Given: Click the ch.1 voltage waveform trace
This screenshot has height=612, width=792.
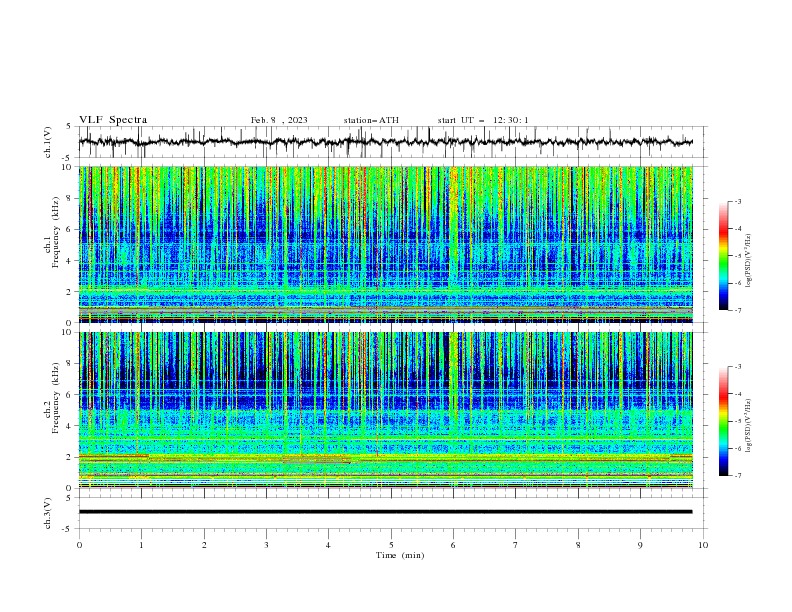Looking at the screenshot, I should coord(385,142).
